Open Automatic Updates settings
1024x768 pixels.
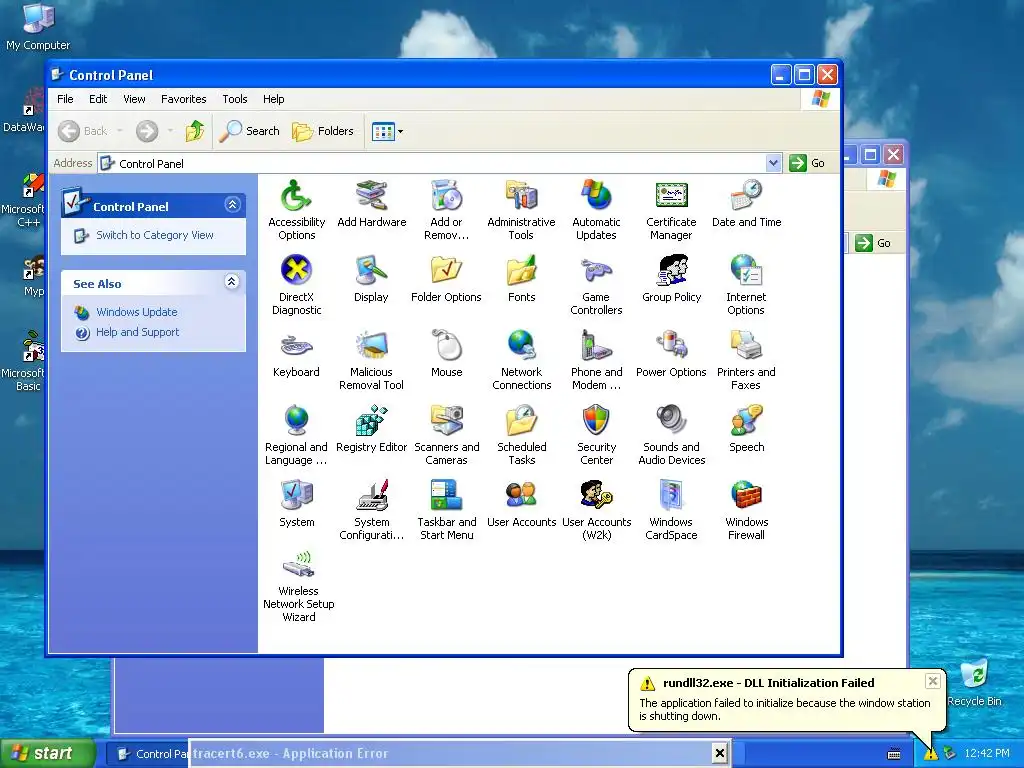click(x=596, y=210)
